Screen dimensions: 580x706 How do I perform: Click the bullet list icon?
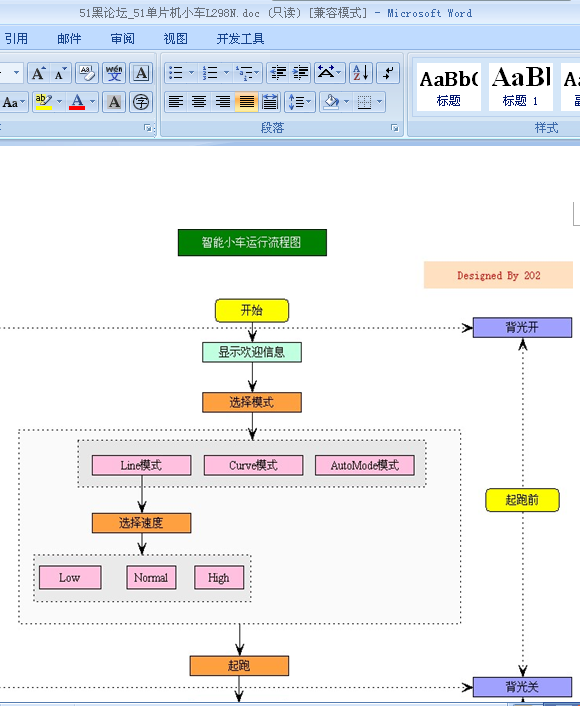coord(175,73)
